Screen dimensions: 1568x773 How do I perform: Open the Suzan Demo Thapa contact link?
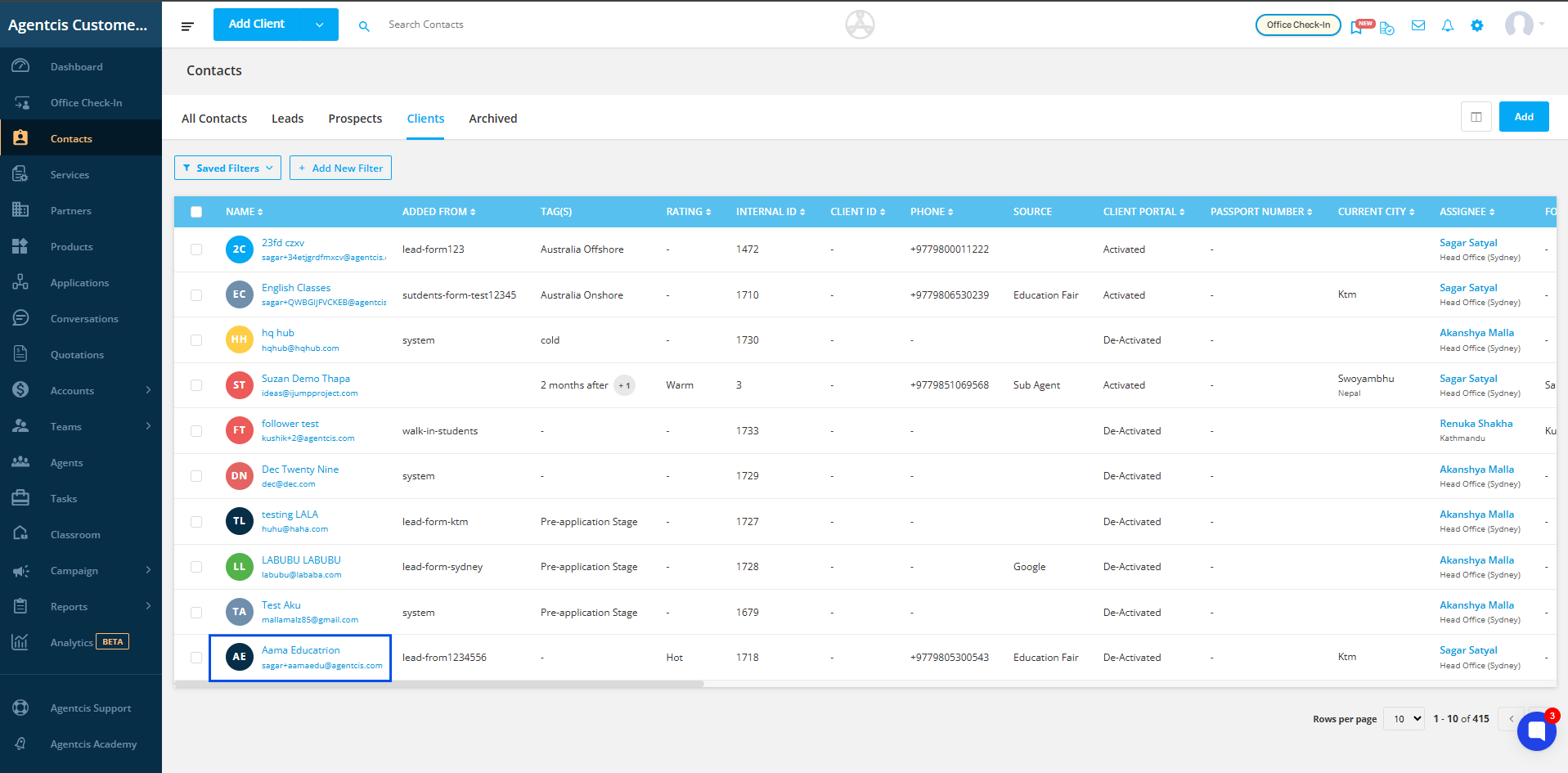(306, 379)
